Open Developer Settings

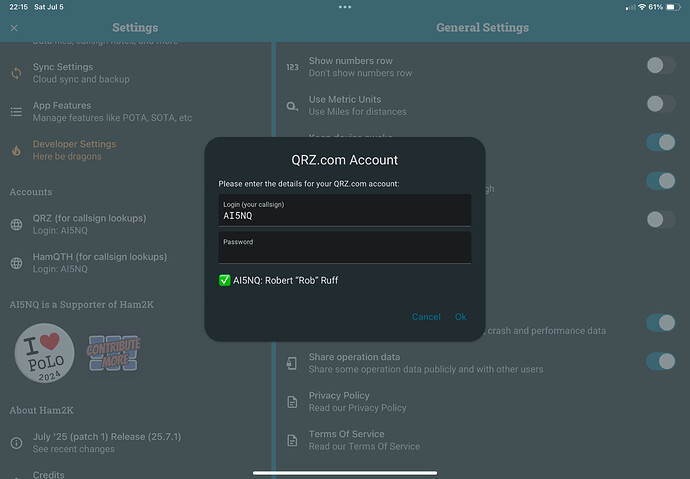click(136, 150)
